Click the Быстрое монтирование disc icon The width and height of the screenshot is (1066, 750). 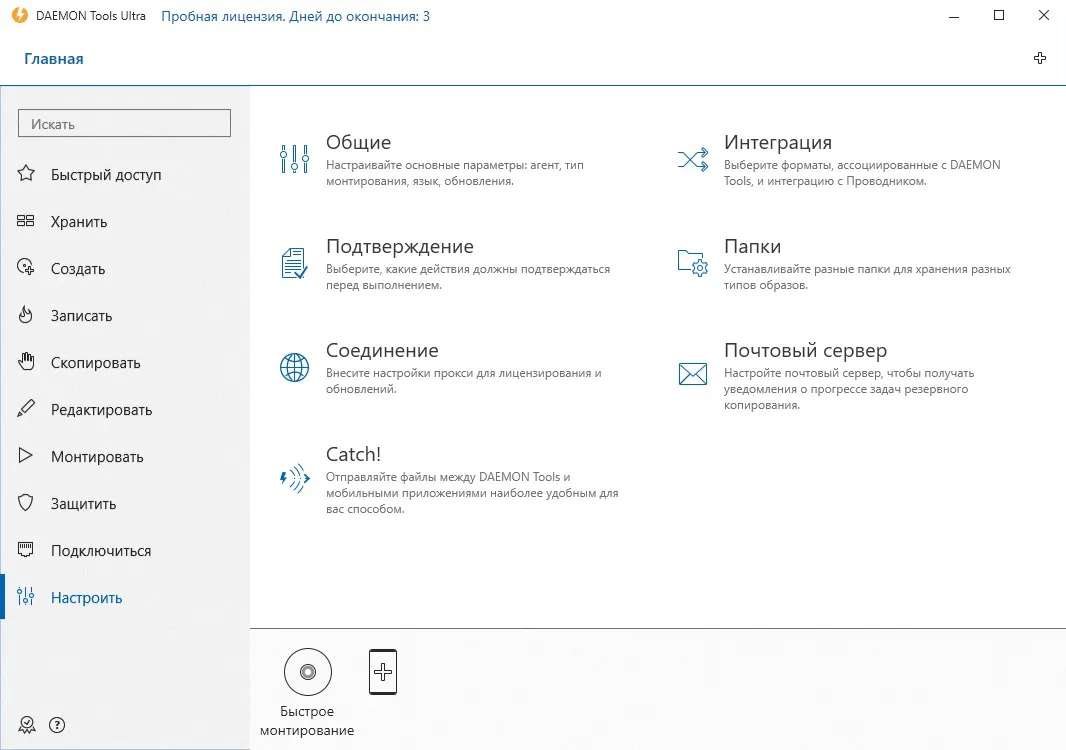pos(308,672)
